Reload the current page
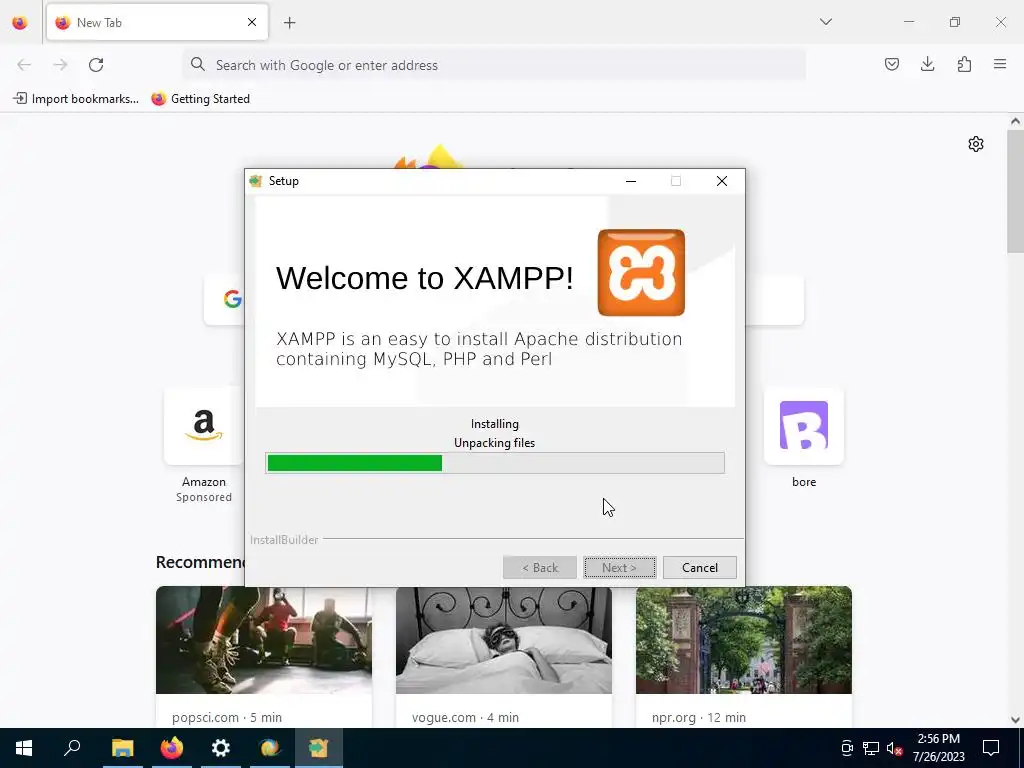 point(96,65)
